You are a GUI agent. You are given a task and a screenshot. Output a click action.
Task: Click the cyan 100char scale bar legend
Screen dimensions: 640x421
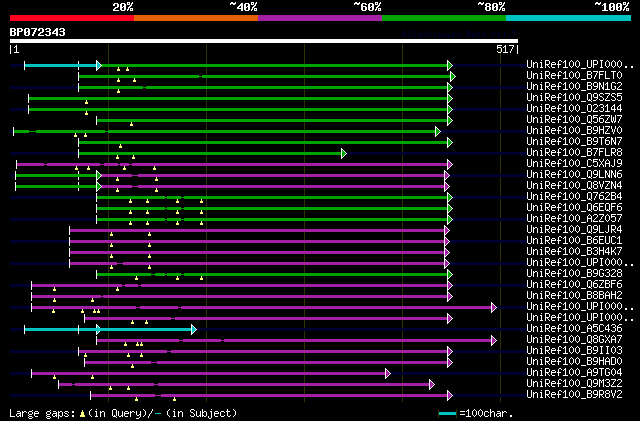point(447,414)
